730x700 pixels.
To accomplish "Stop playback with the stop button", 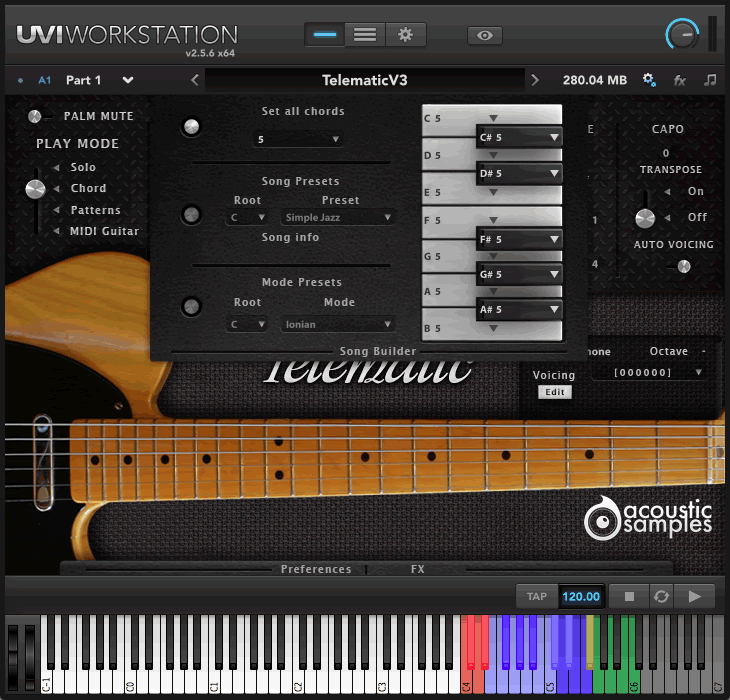I will (629, 596).
